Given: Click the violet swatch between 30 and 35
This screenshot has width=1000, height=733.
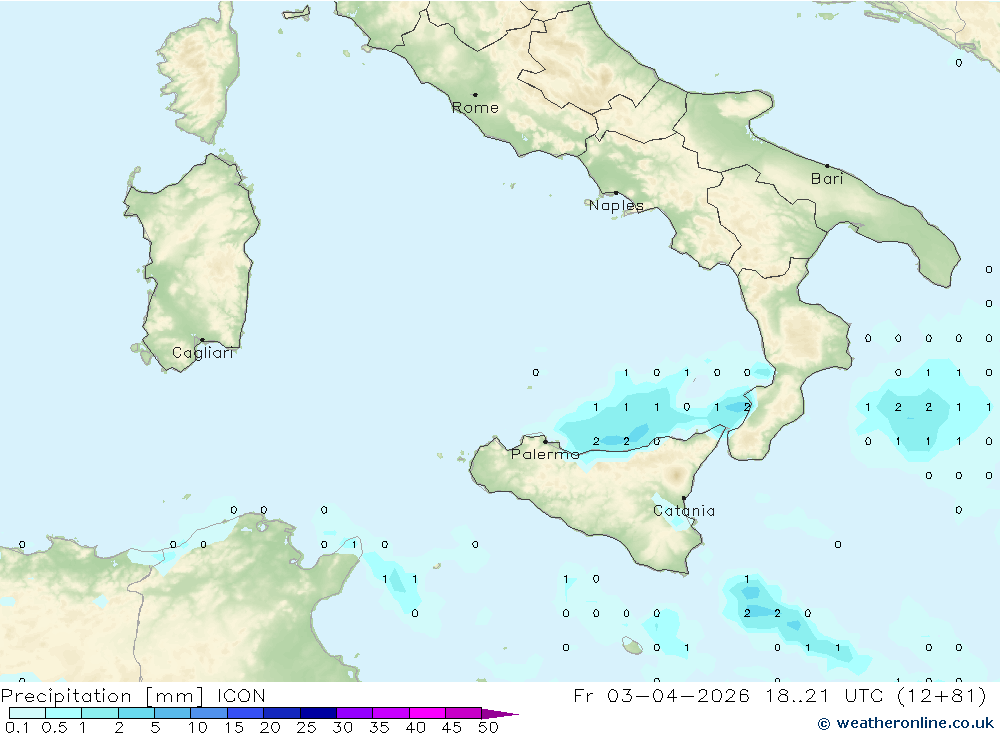Looking at the screenshot, I should click(355, 713).
